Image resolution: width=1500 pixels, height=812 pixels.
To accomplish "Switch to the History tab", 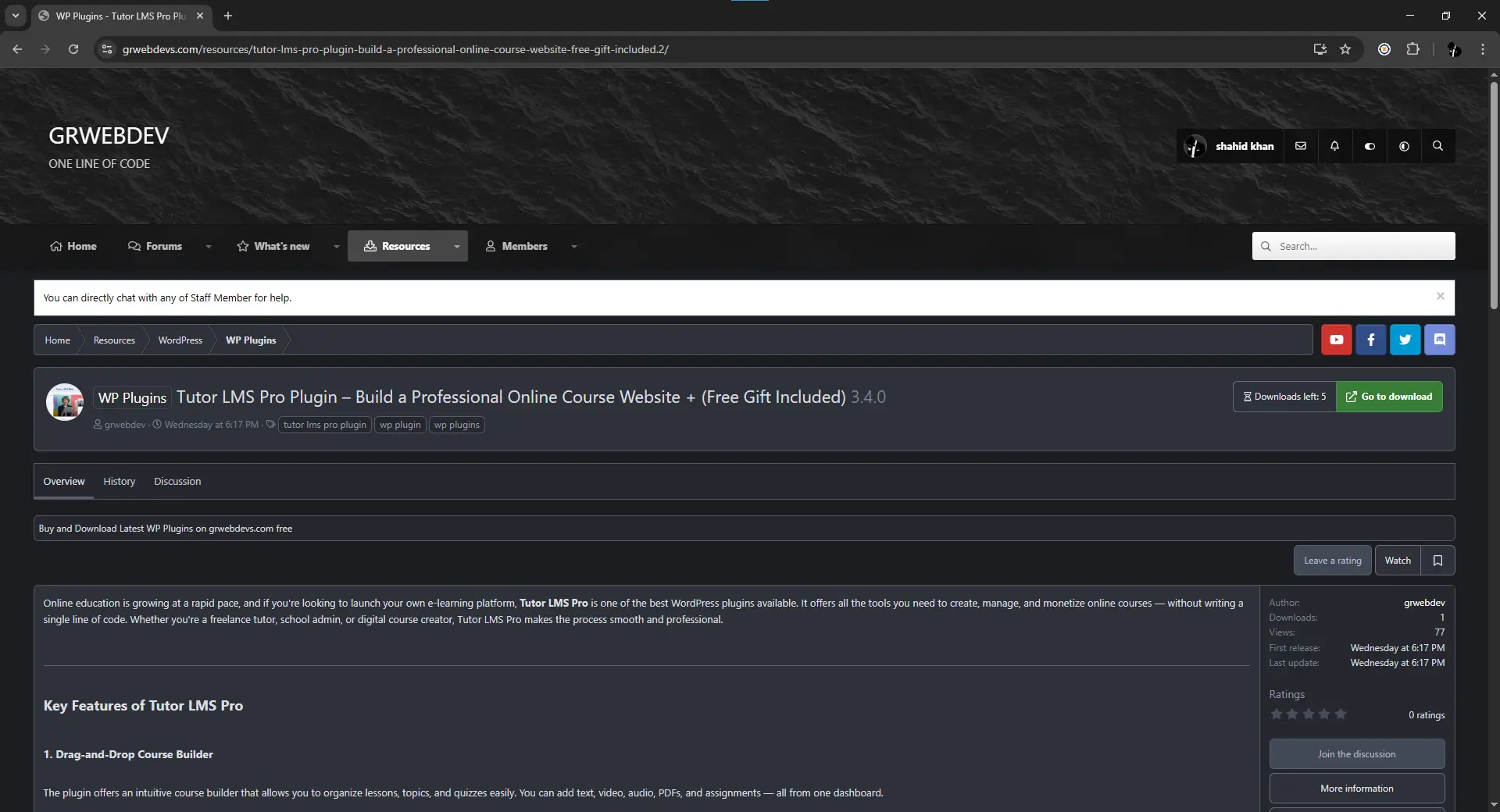I will click(x=120, y=482).
